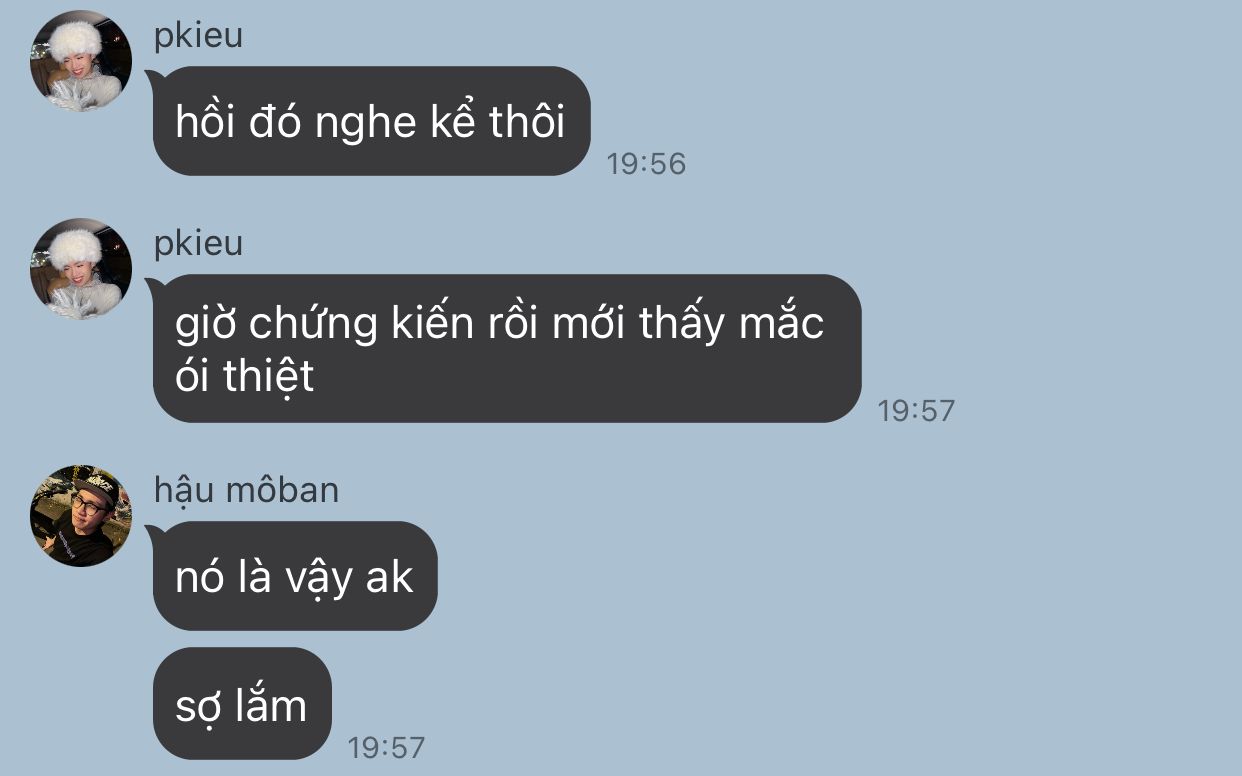Image resolution: width=1242 pixels, height=776 pixels.
Task: Select the 'giờ chứng kiến rồi mới thấy mắc ói thiệt' bubble
Action: click(x=506, y=348)
